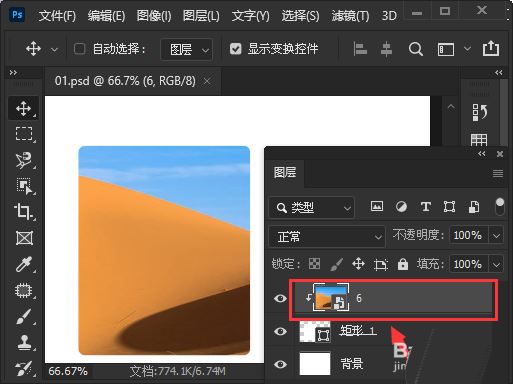Collapse the right panel dock double-arrow
This screenshot has width=513, height=384.
click(x=499, y=72)
